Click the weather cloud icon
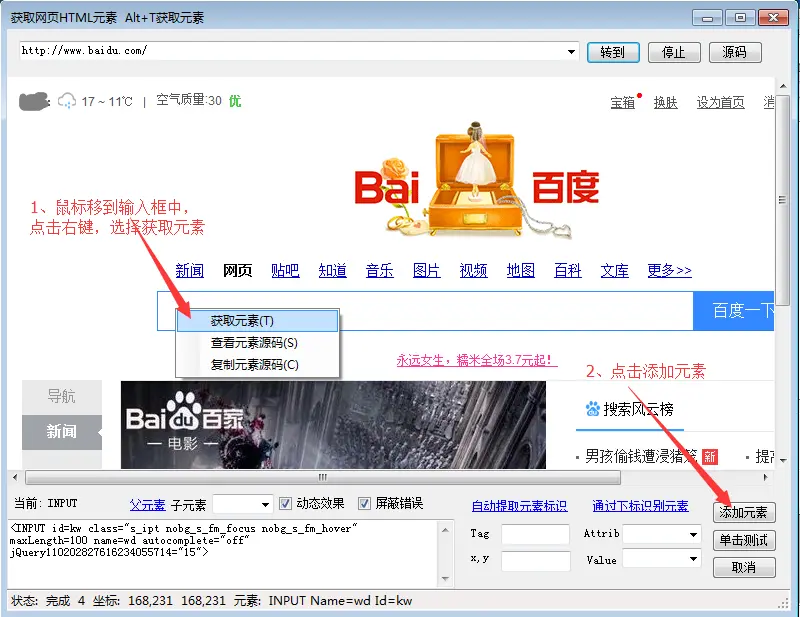The image size is (800, 617). tap(67, 101)
